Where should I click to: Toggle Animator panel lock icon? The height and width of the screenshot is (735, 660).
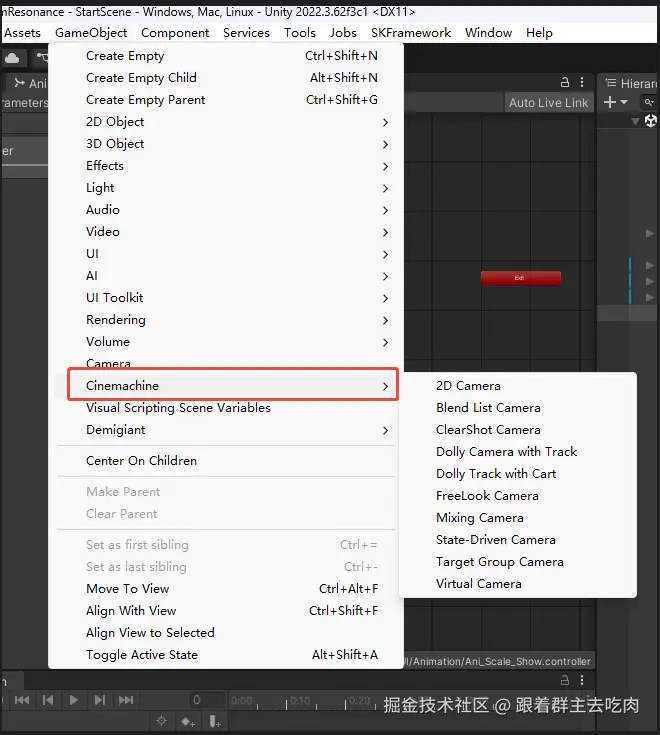coord(565,82)
